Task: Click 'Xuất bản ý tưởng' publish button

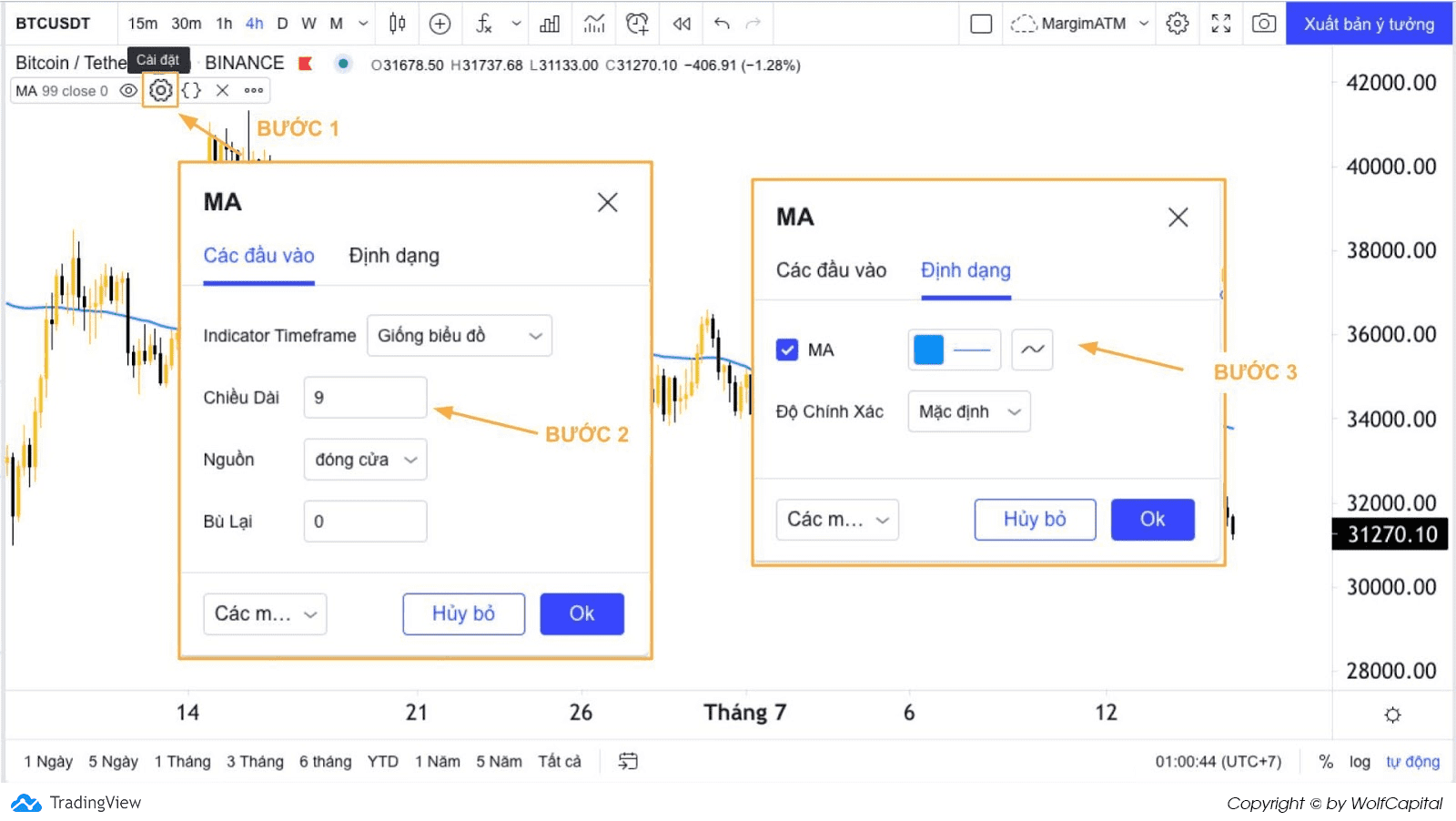Action: click(x=1370, y=24)
